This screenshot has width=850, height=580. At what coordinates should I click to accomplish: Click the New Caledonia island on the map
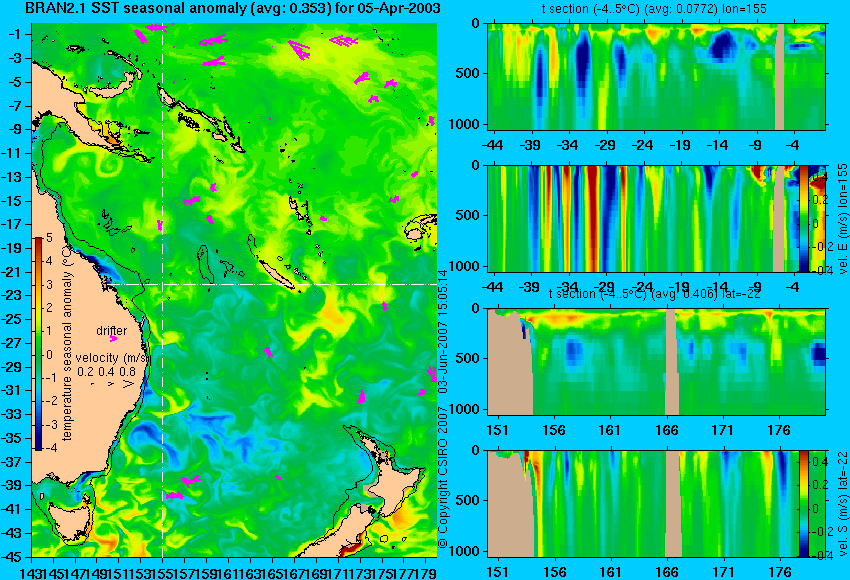[278, 275]
